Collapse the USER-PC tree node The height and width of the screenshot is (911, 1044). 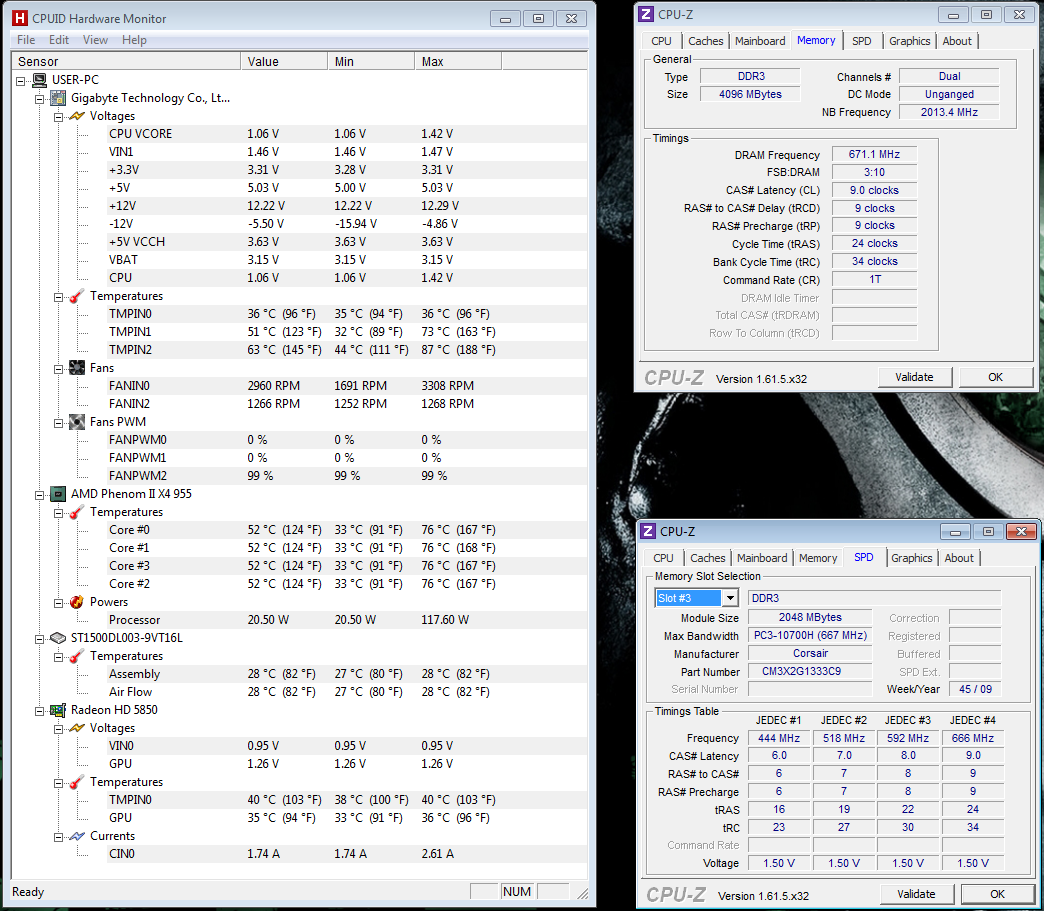21,81
